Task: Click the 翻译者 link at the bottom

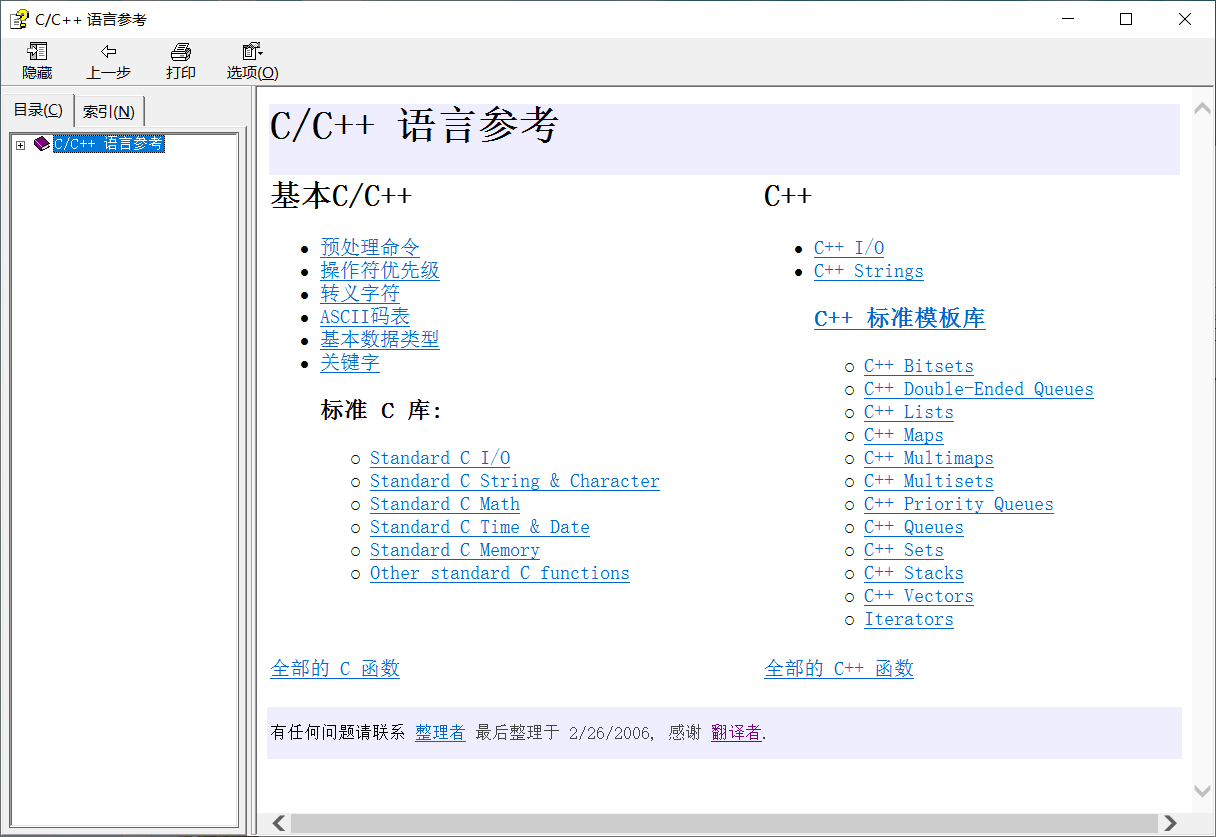Action: [x=735, y=732]
